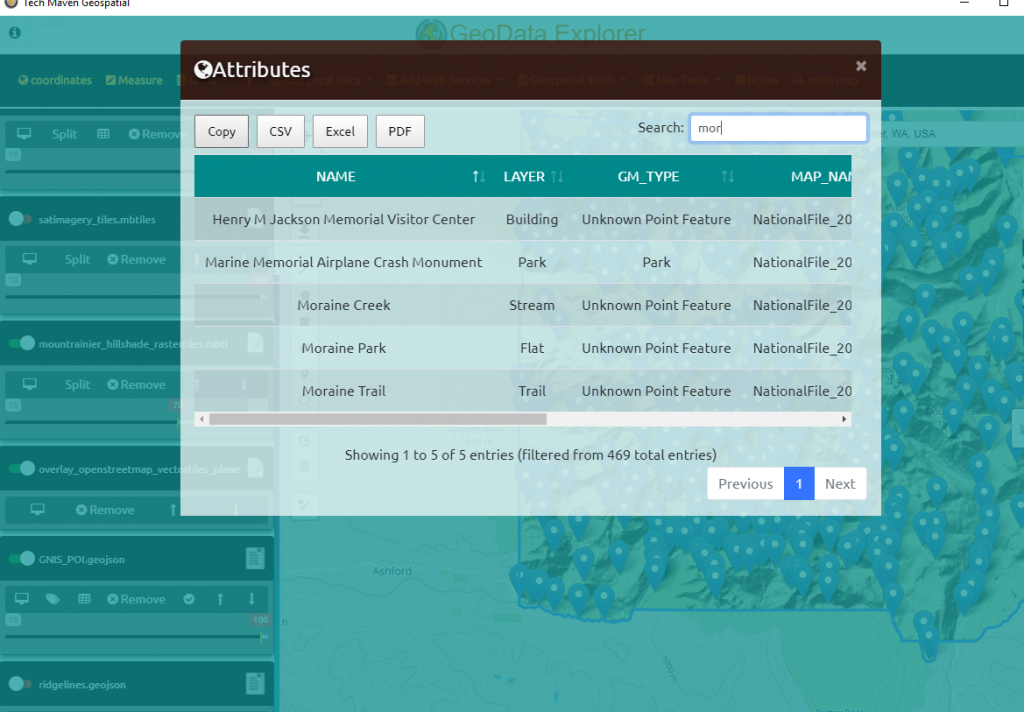Open the info icon in the header
Image resolution: width=1024 pixels, height=712 pixels.
[14, 32]
